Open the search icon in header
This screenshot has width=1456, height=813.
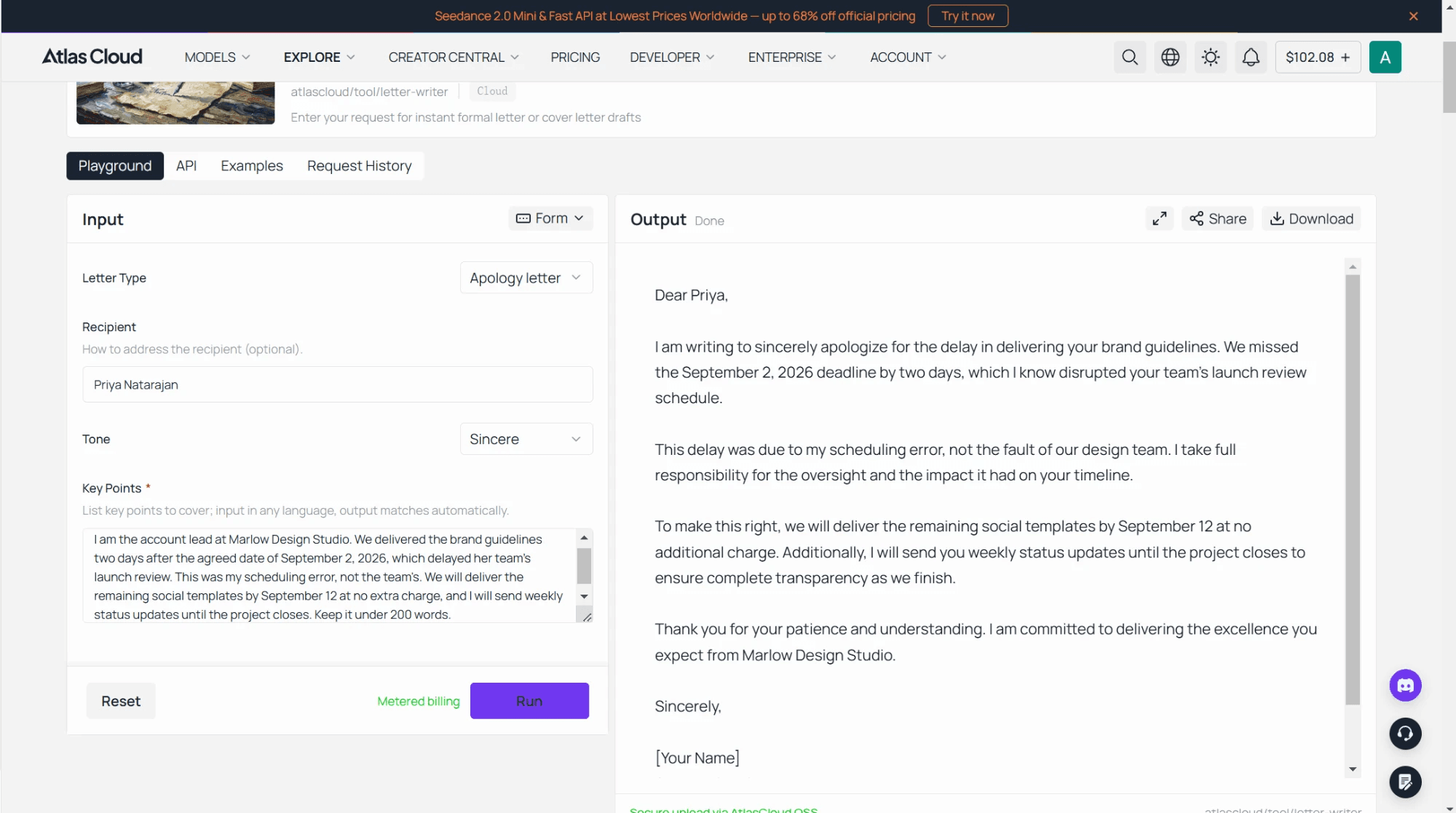pos(1130,57)
